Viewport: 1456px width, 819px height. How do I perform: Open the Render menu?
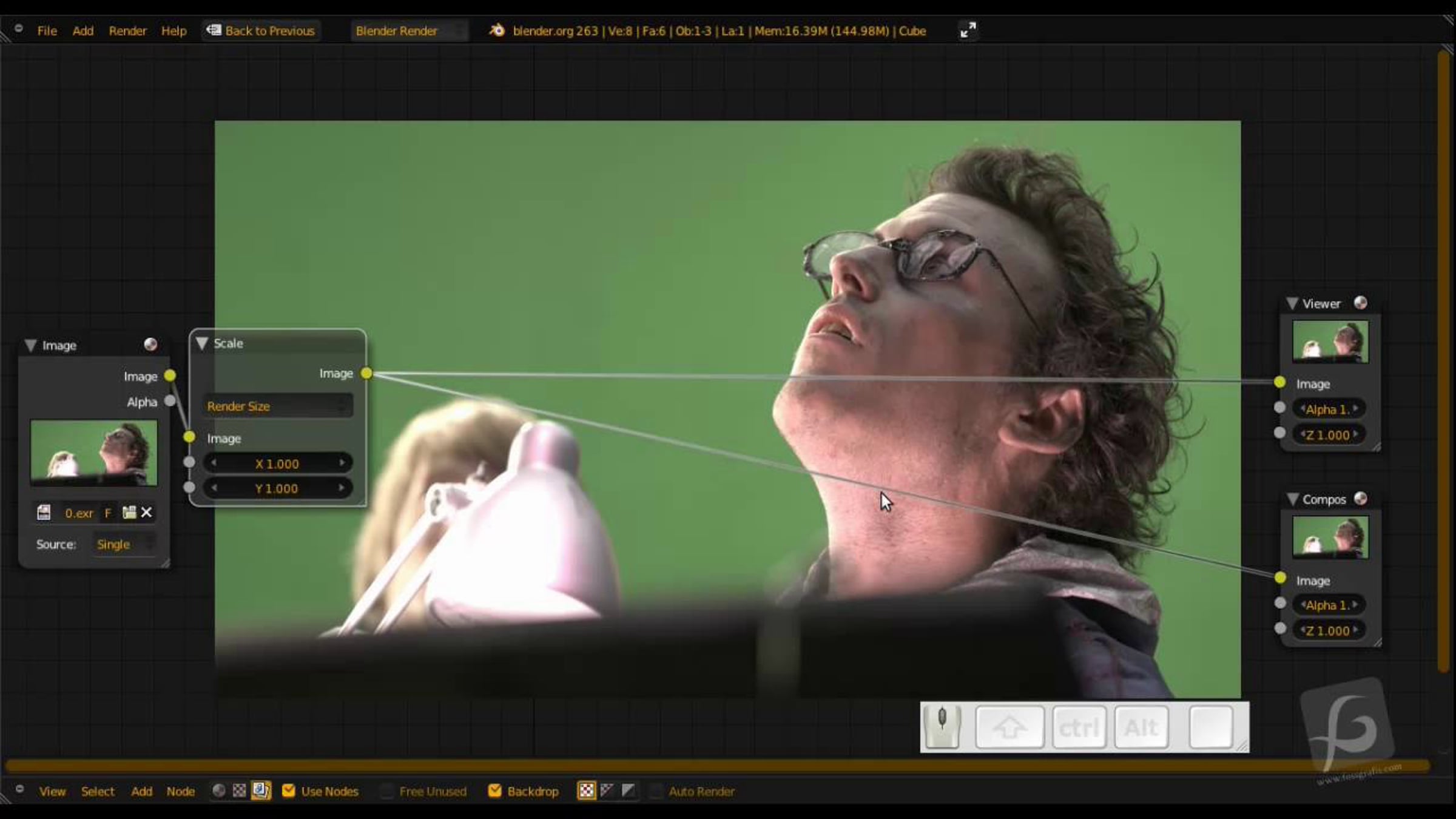(x=127, y=30)
